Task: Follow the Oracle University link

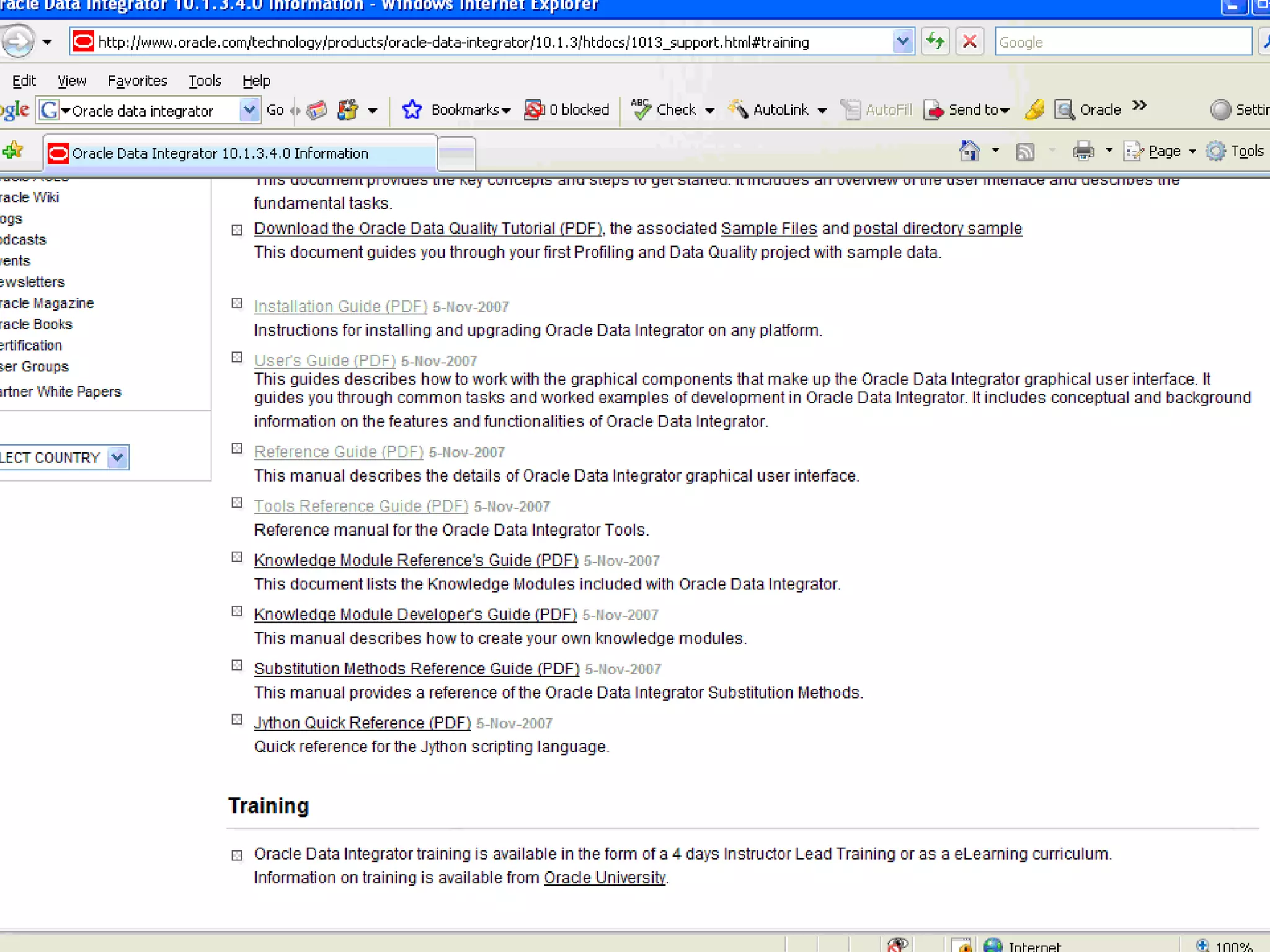Action: pos(605,878)
